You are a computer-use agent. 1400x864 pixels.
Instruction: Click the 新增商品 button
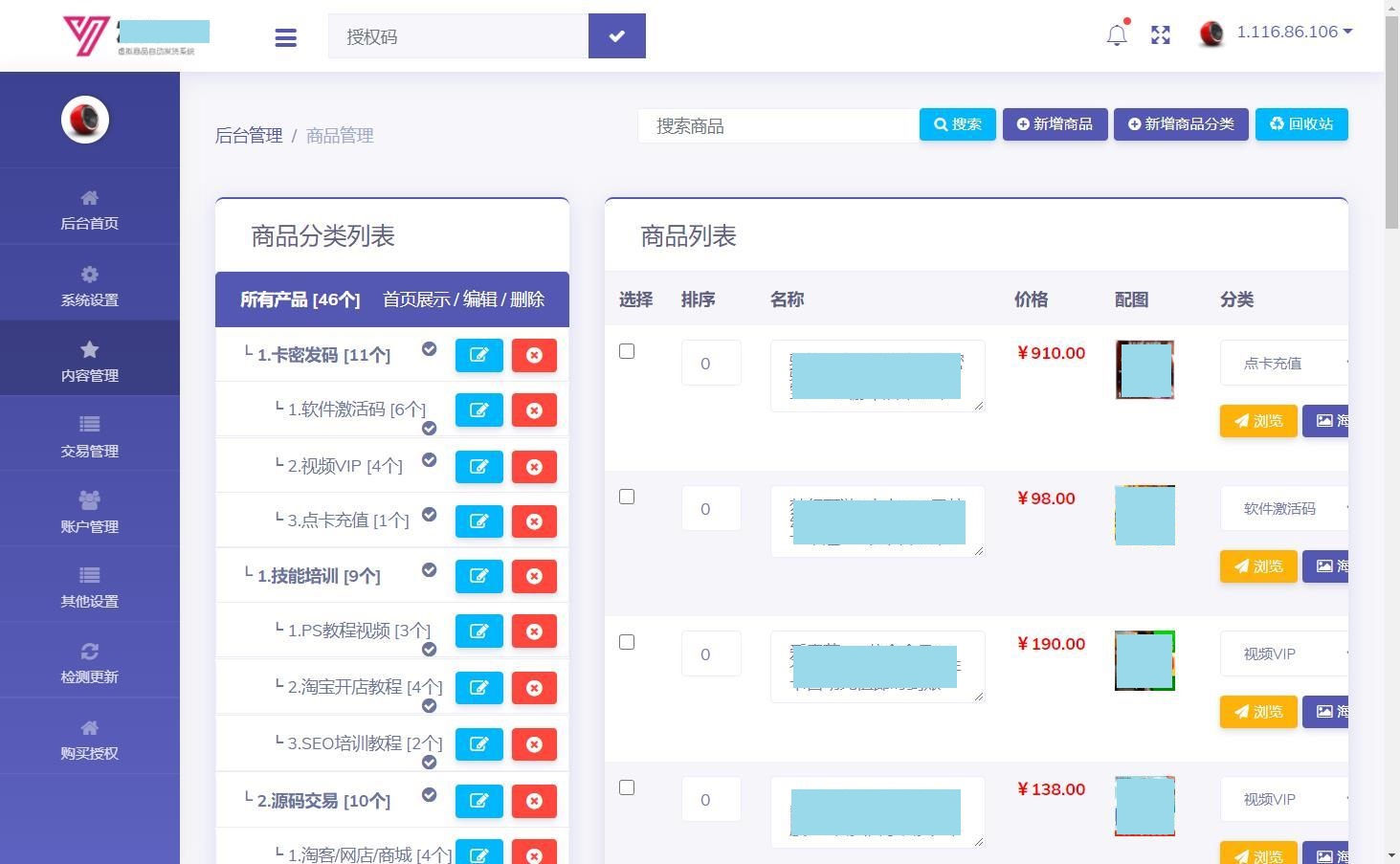(x=1055, y=123)
